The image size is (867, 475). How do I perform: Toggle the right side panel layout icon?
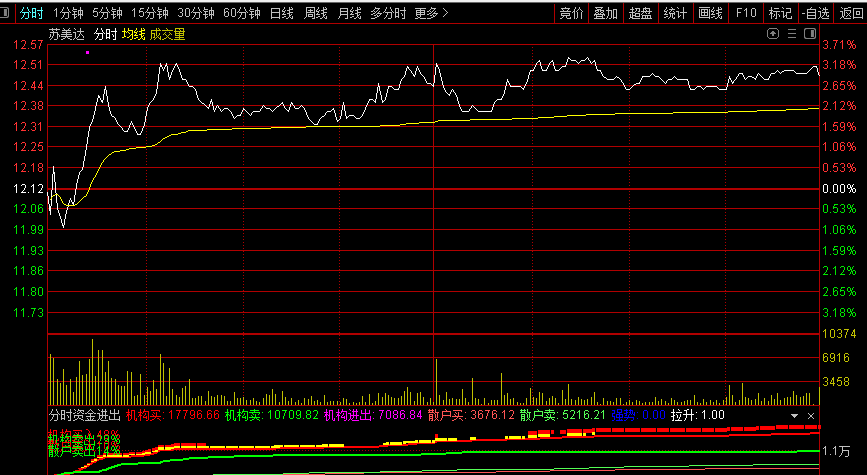click(808, 33)
